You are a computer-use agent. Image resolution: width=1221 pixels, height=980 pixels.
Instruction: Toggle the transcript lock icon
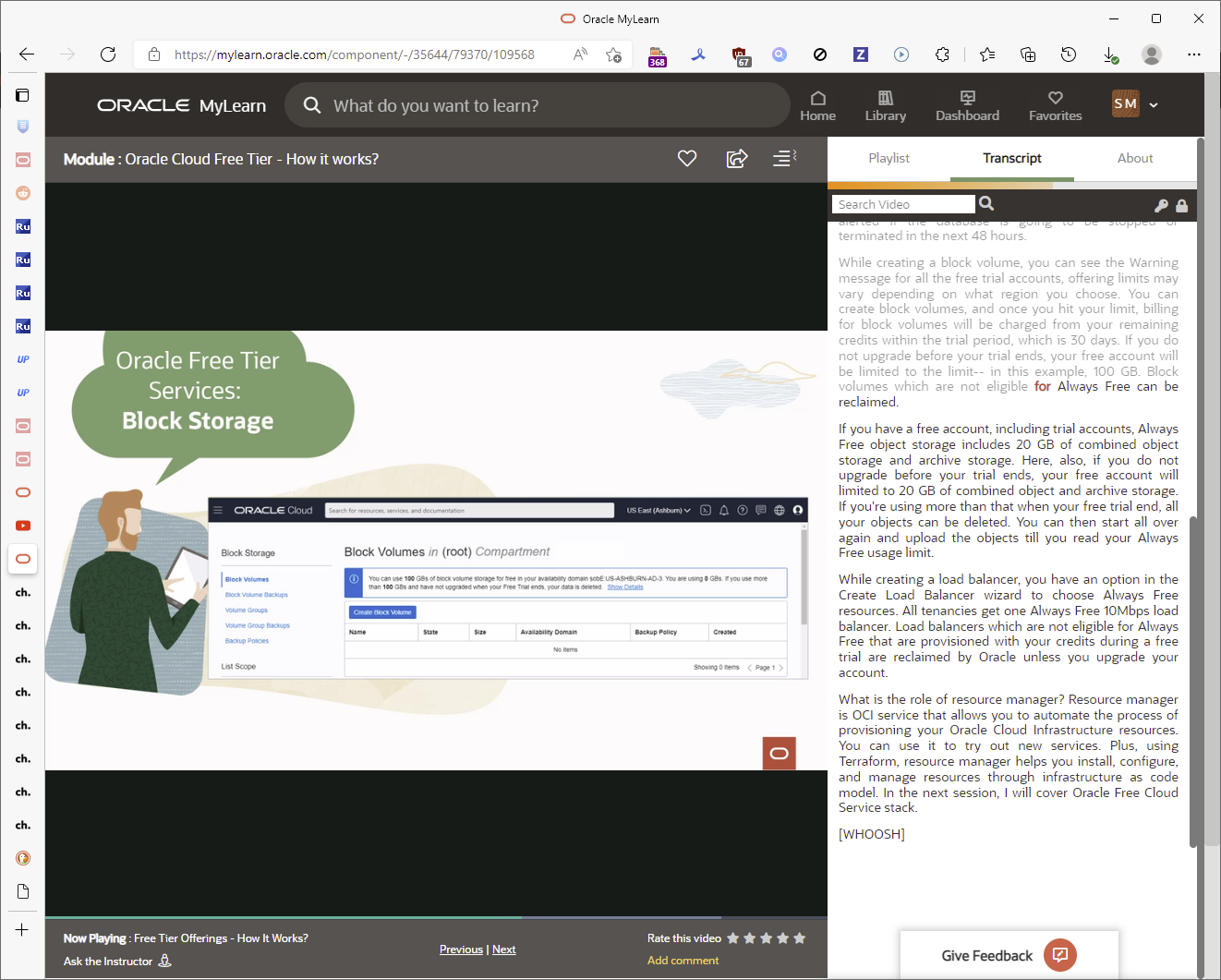1181,205
